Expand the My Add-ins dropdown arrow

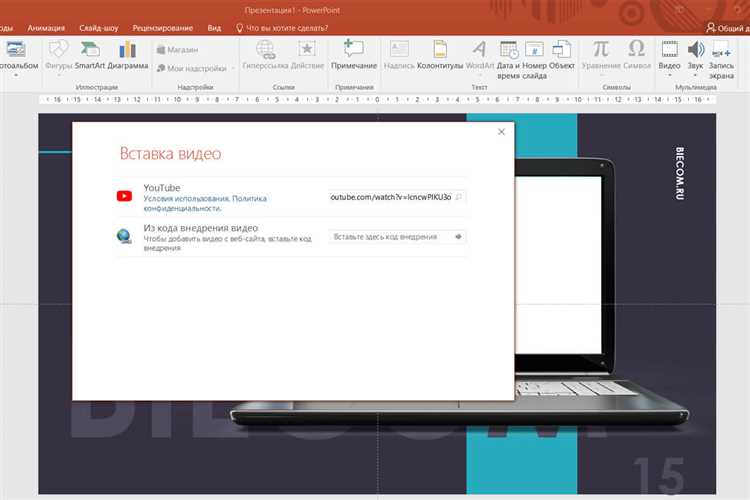pyautogui.click(x=233, y=68)
